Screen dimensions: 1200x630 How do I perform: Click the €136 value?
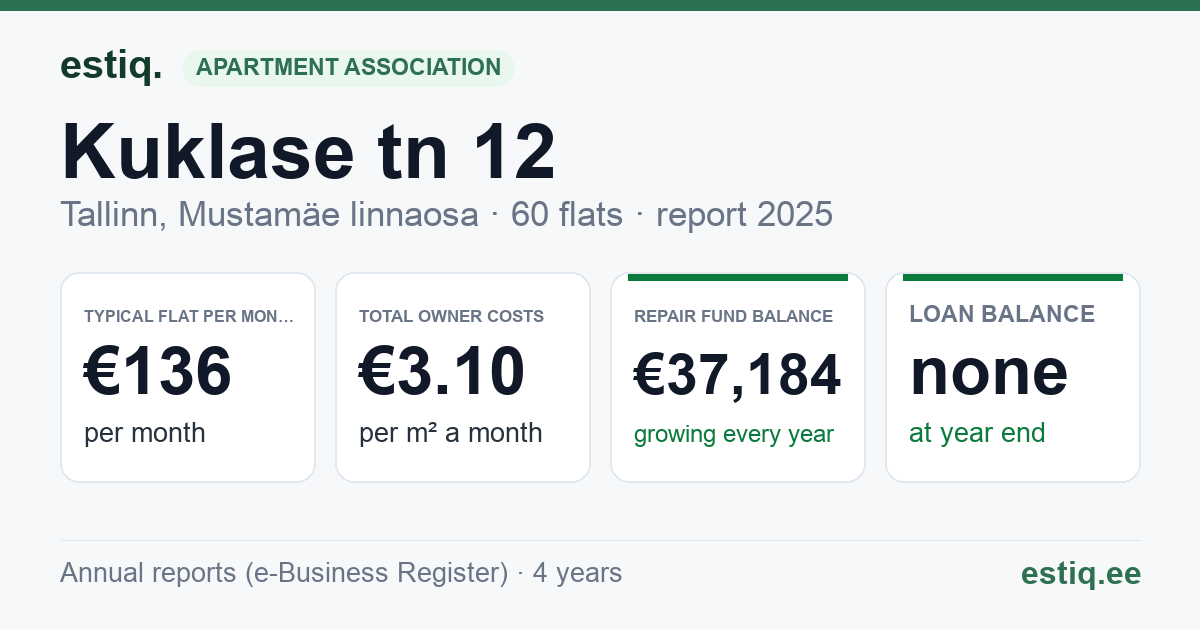158,371
